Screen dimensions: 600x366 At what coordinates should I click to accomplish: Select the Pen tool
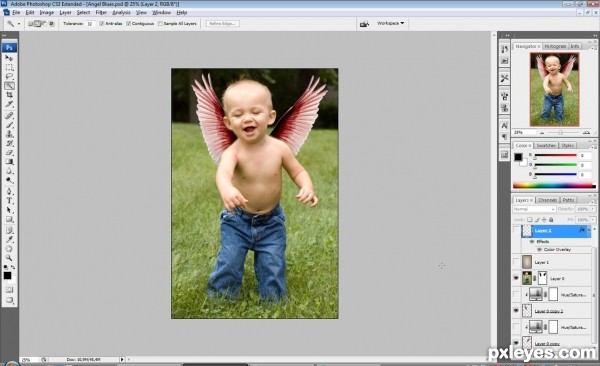pos(9,191)
